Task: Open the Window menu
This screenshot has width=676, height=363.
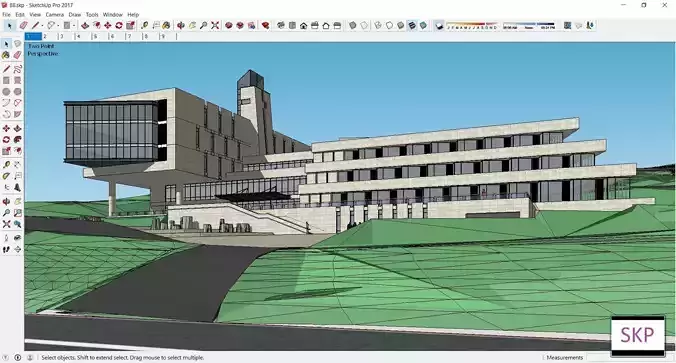Action: pos(113,14)
